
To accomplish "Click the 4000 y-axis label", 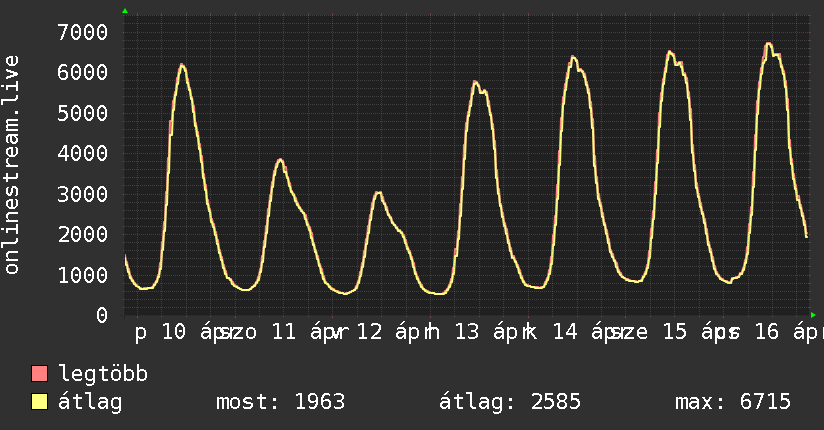I will tap(83, 153).
